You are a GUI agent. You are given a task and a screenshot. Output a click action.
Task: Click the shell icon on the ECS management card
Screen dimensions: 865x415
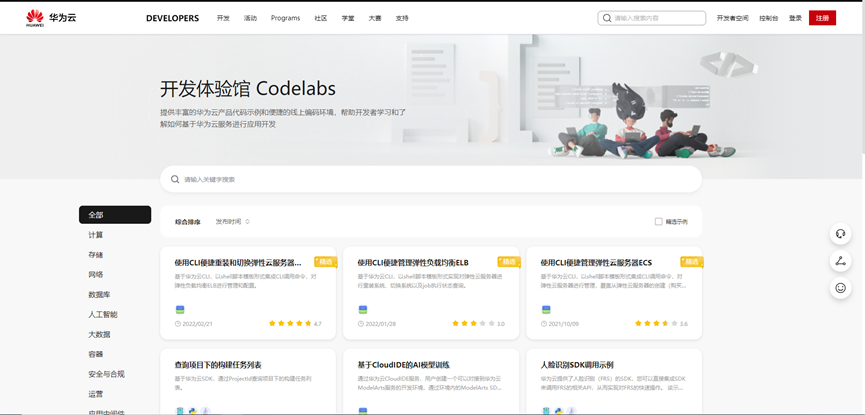546,310
